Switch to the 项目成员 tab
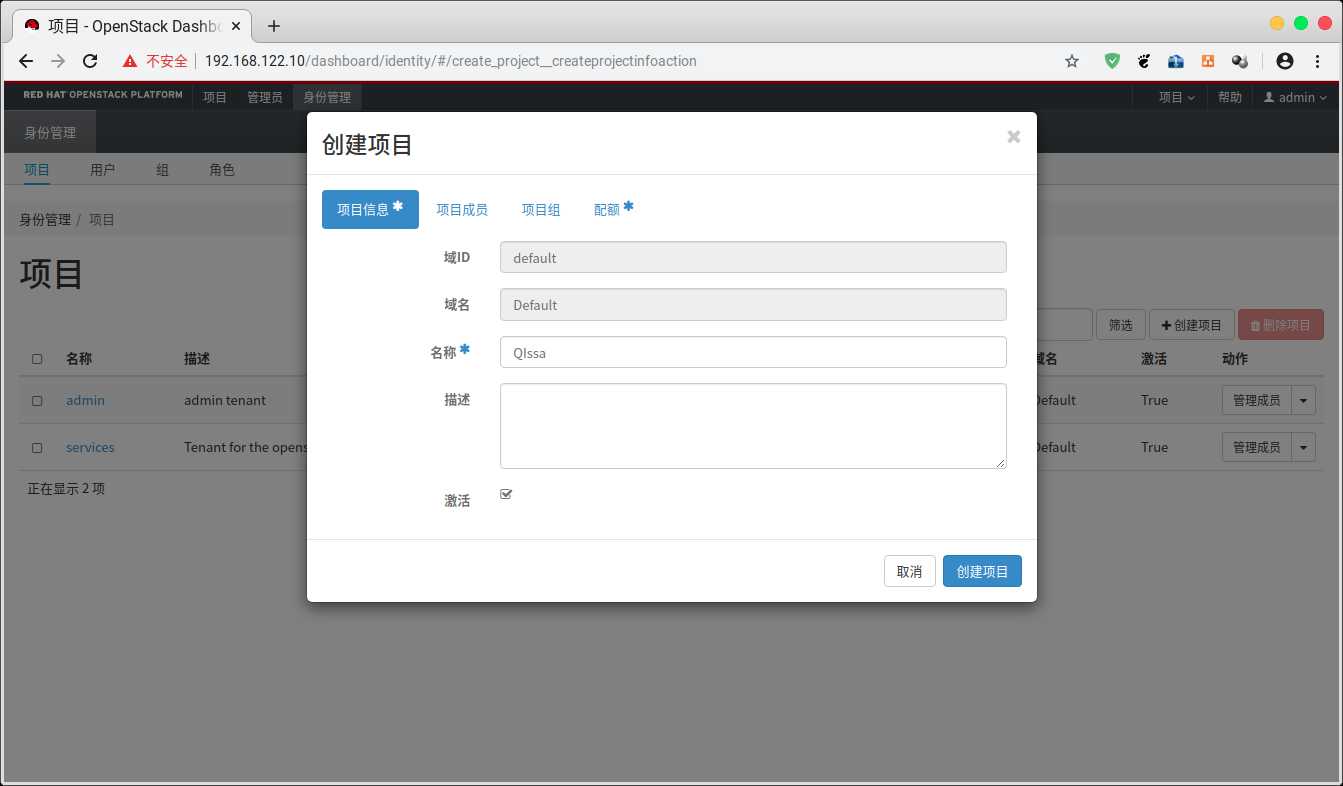Screen dimensions: 1343x786 462,210
